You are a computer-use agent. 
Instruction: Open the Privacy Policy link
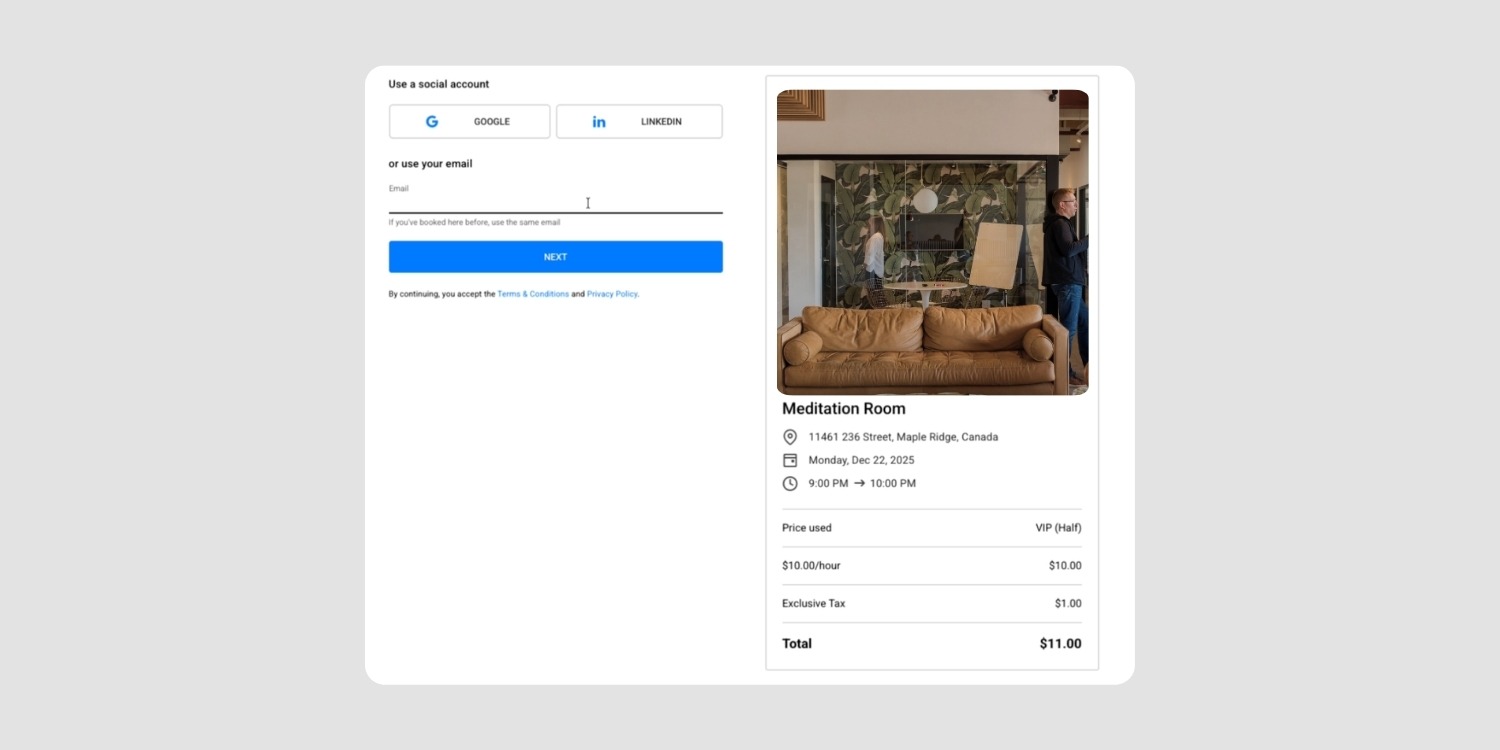(611, 294)
